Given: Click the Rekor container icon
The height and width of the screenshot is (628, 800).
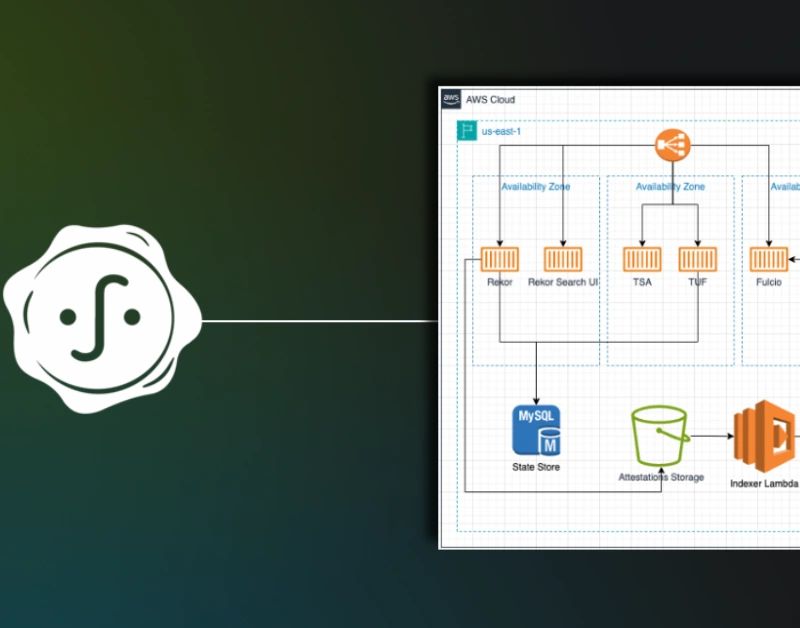Looking at the screenshot, I should click(x=499, y=259).
